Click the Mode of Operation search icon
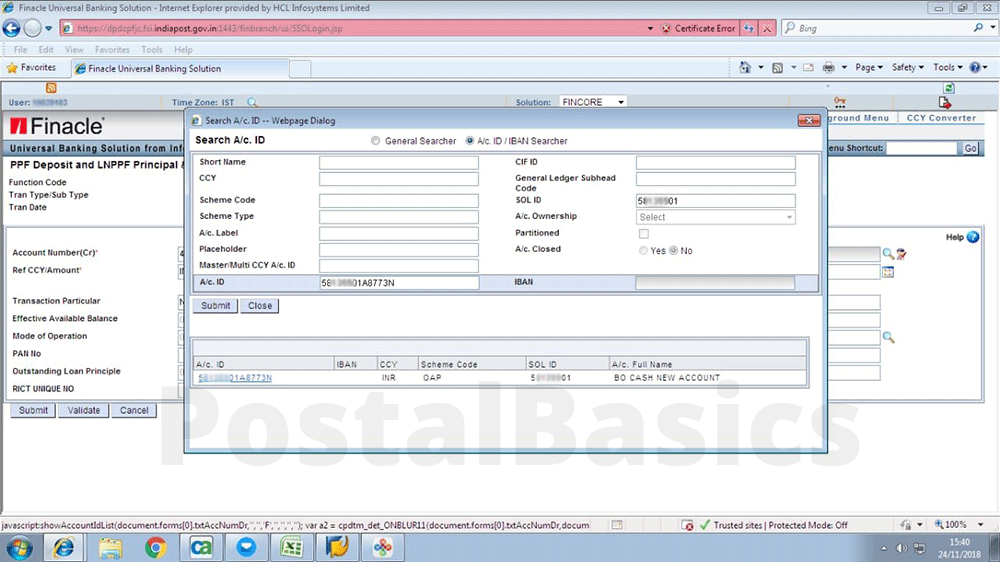1000x562 pixels. click(x=887, y=337)
